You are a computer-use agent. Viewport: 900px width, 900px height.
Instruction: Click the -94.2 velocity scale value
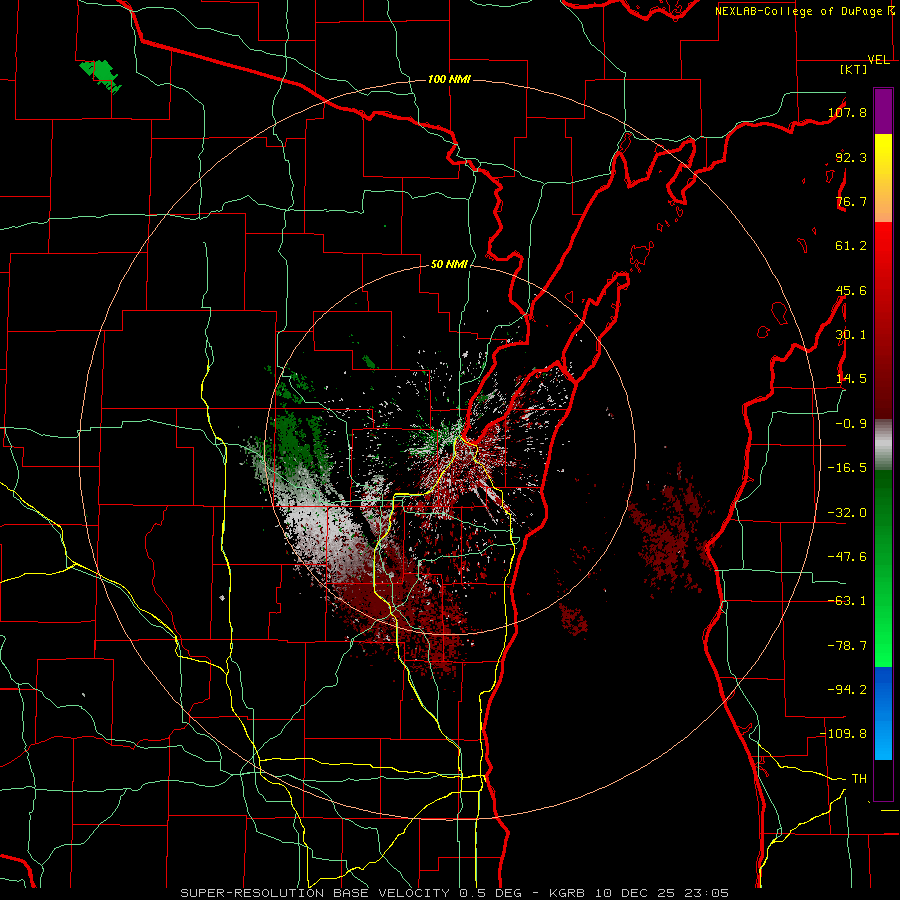(847, 689)
